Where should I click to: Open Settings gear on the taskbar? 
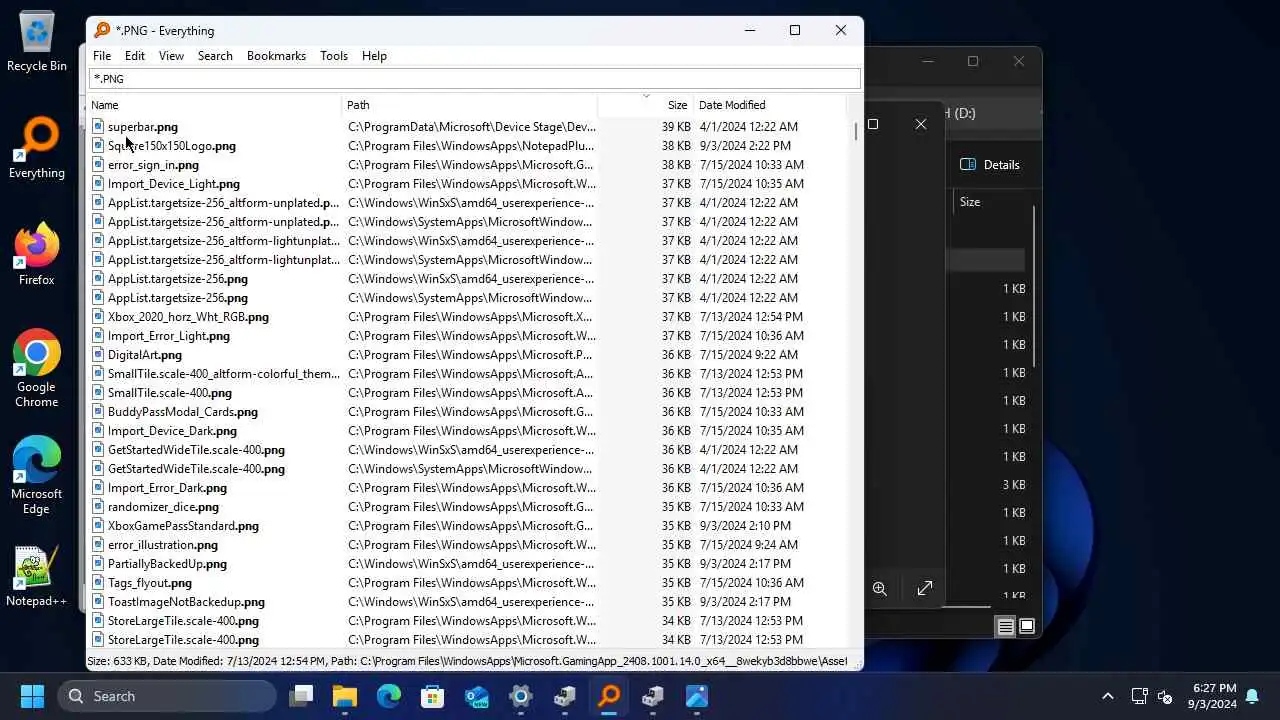pyautogui.click(x=521, y=696)
